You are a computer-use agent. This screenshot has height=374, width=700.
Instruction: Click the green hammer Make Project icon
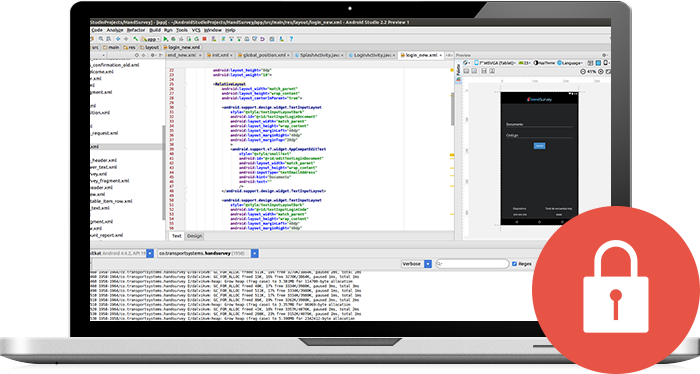tap(136, 39)
